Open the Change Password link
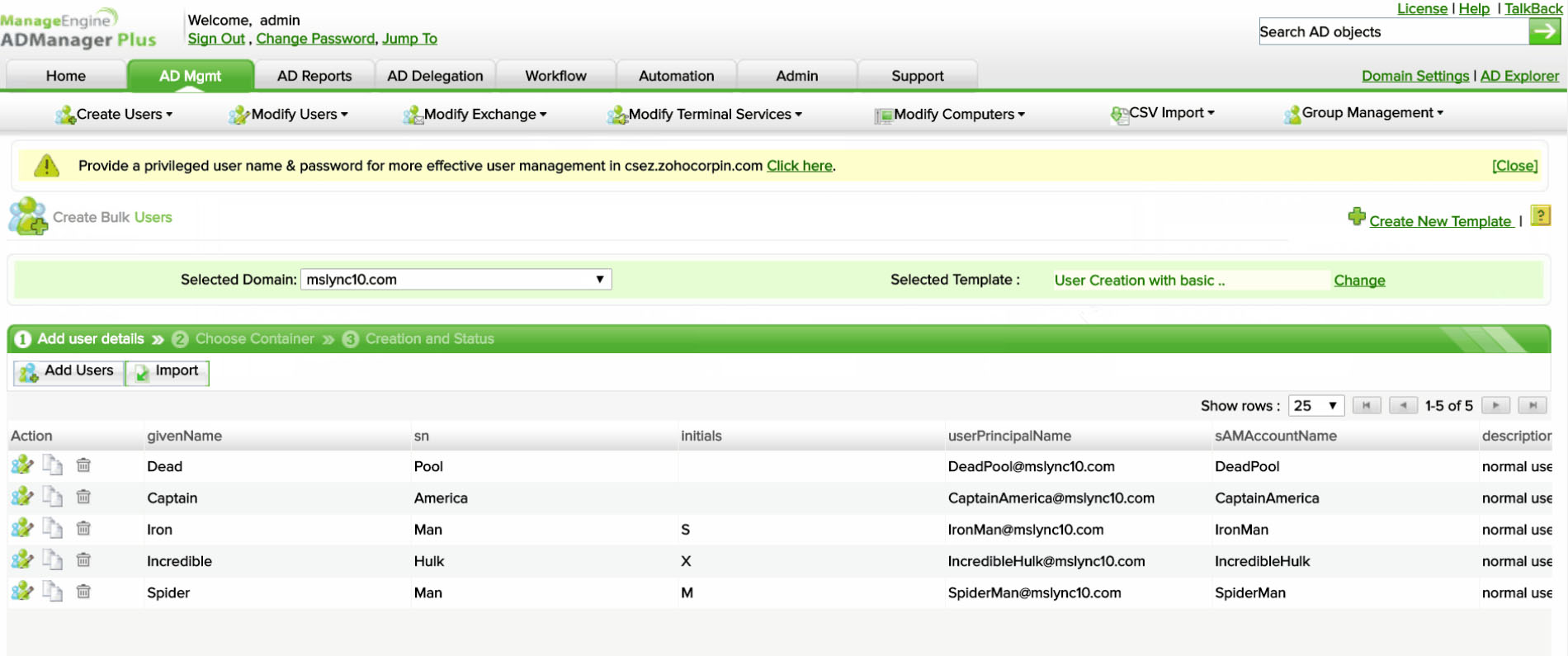This screenshot has height=656, width=1568. click(315, 39)
